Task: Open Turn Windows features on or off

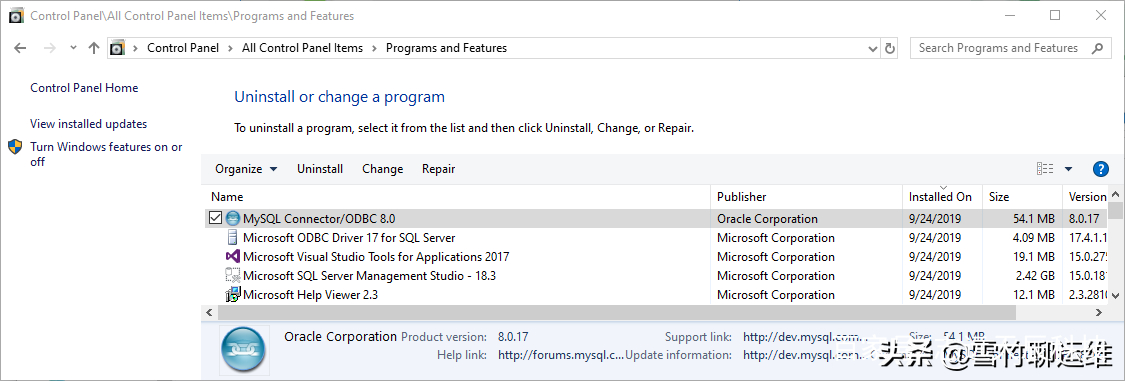Action: click(106, 154)
